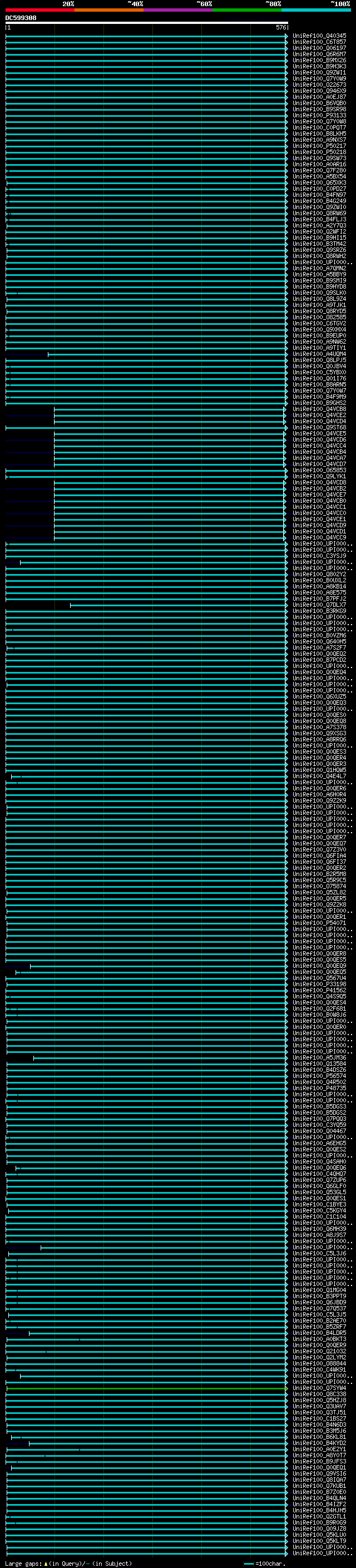The image size is (356, 1568).
Task: Select hit label UniRef100_Q7Y0W9
Action: pos(319,78)
